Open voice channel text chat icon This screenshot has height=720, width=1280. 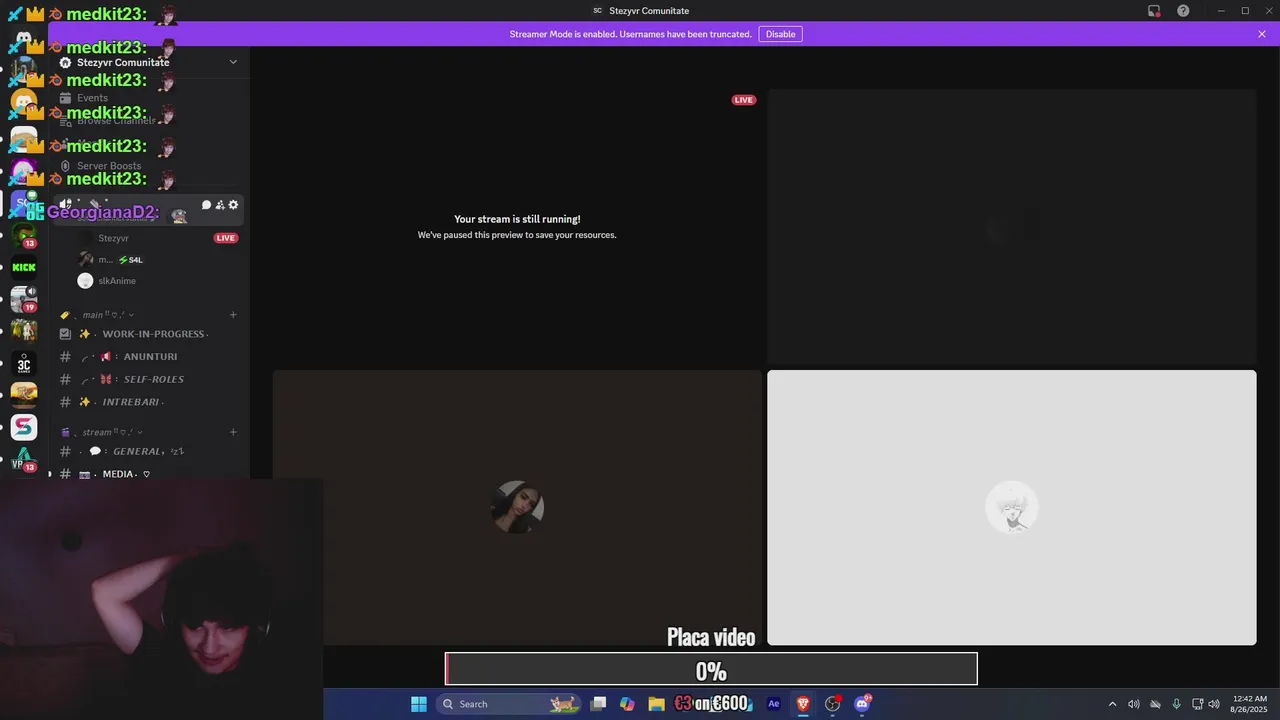click(206, 205)
